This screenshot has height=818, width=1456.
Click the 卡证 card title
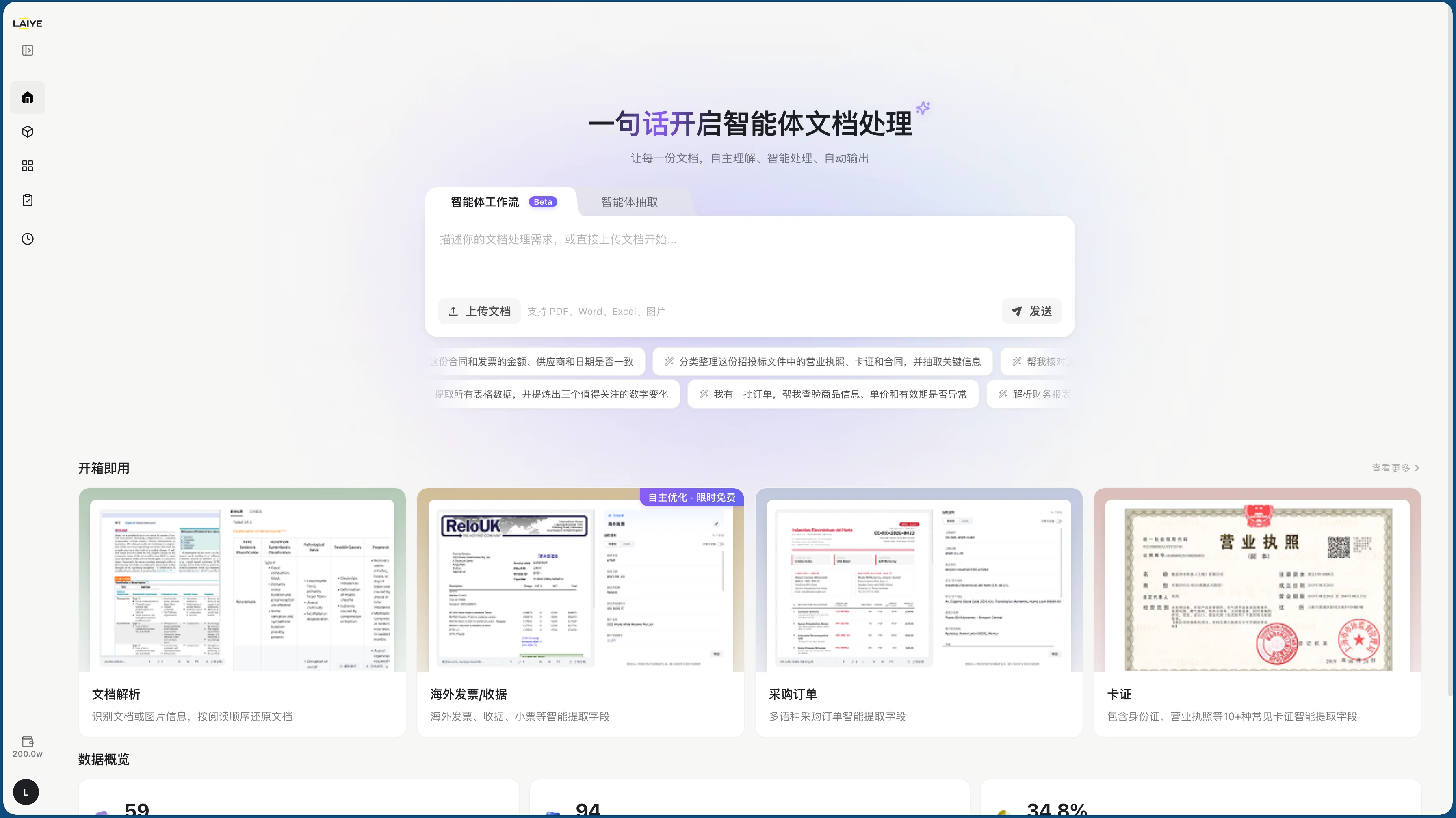pyautogui.click(x=1119, y=694)
